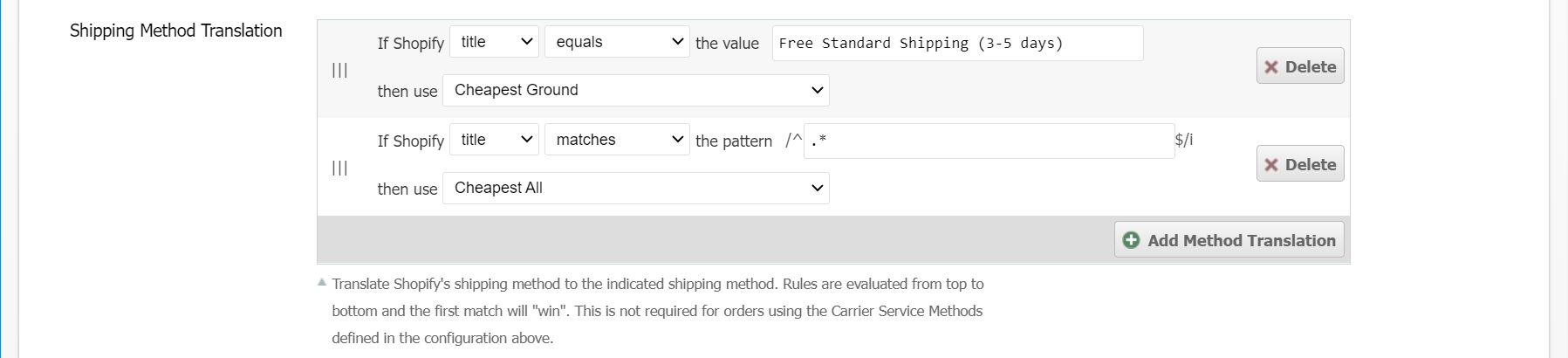Screen dimensions: 1568x358
Task: Delete the Free Standard Shipping rule
Action: (1299, 66)
